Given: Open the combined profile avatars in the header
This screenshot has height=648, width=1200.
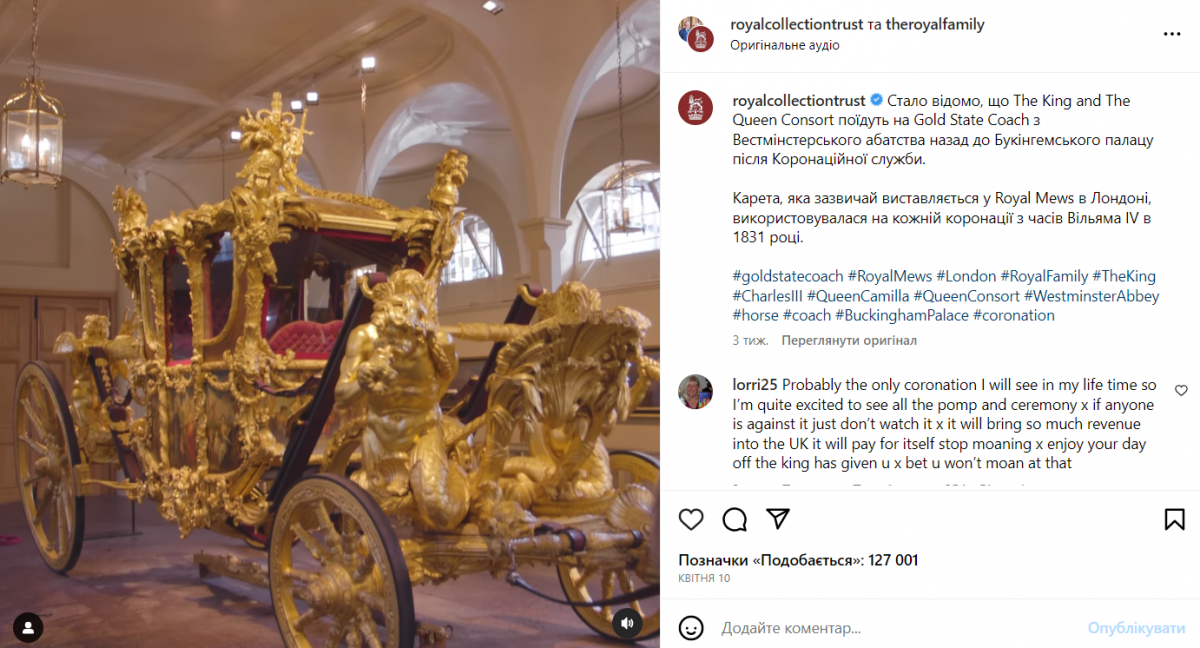Looking at the screenshot, I should point(695,33).
